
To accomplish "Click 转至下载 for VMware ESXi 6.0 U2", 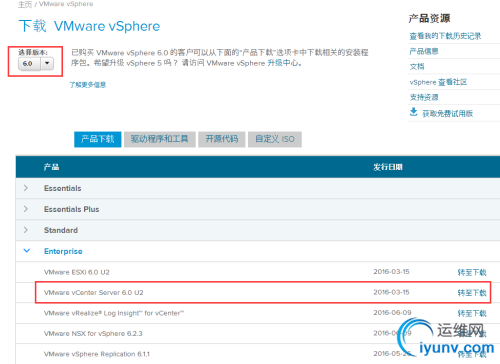I will (x=472, y=272).
